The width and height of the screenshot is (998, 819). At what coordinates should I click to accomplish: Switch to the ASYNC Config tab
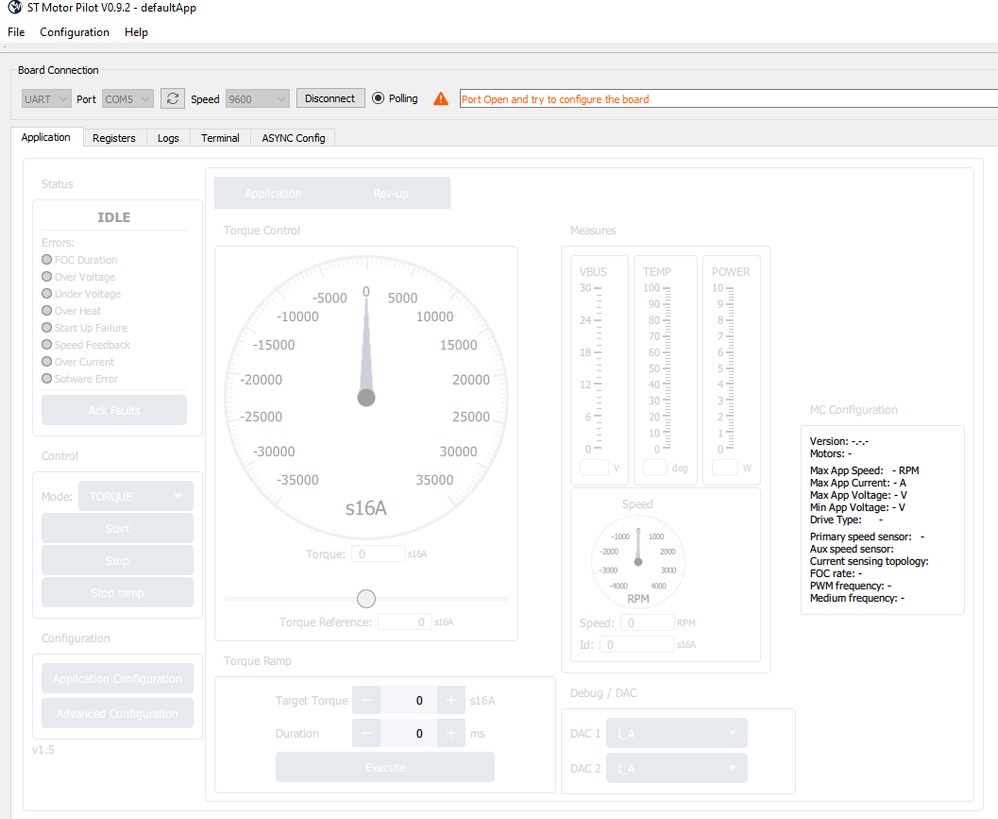[x=293, y=138]
